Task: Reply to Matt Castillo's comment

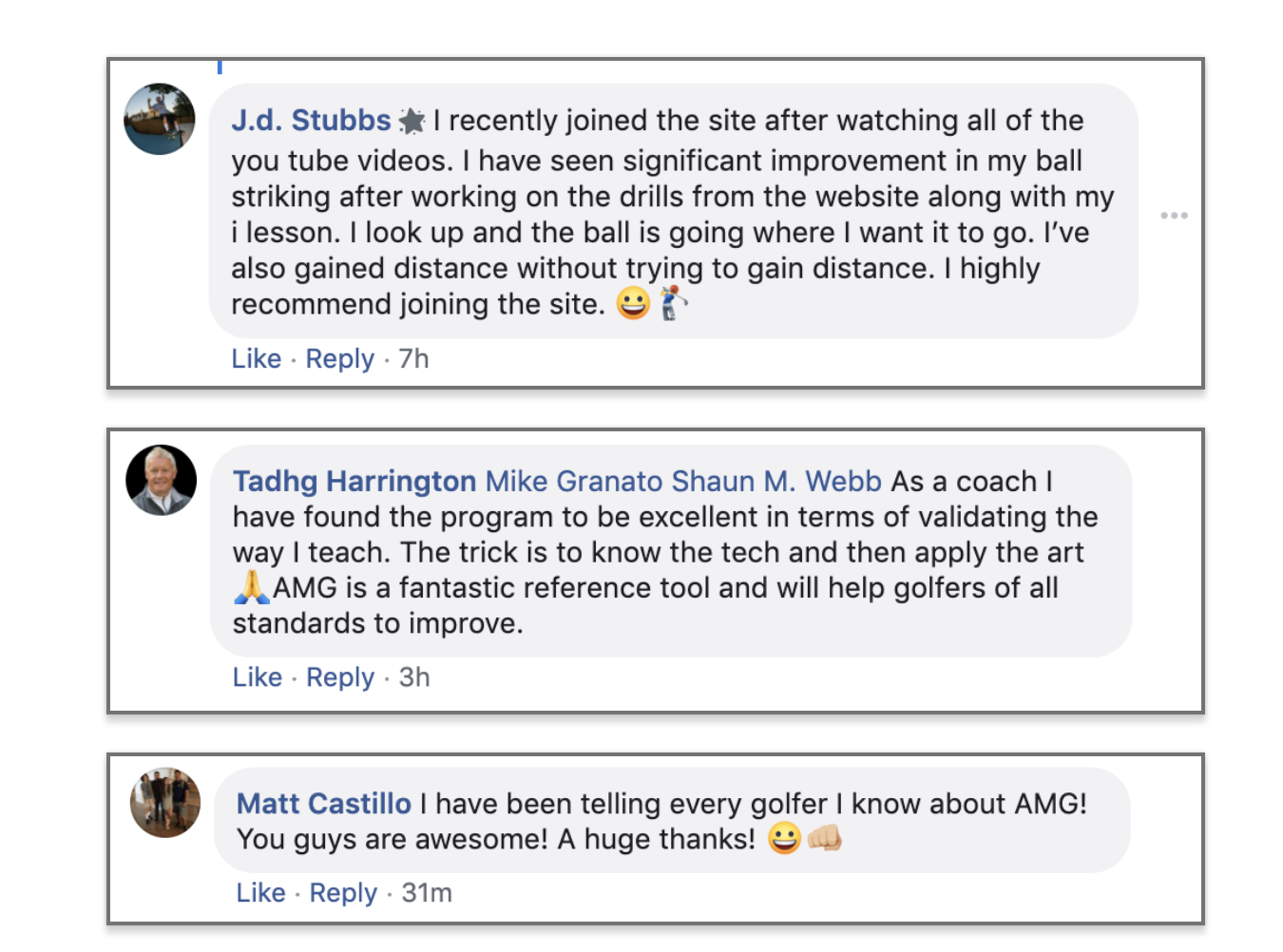Action: 344,893
